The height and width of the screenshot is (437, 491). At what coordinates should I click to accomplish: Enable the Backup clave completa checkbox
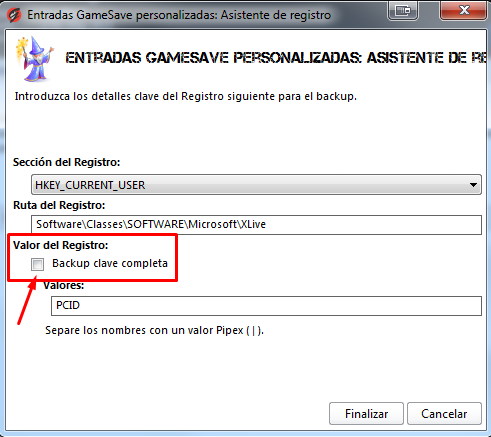(37, 264)
